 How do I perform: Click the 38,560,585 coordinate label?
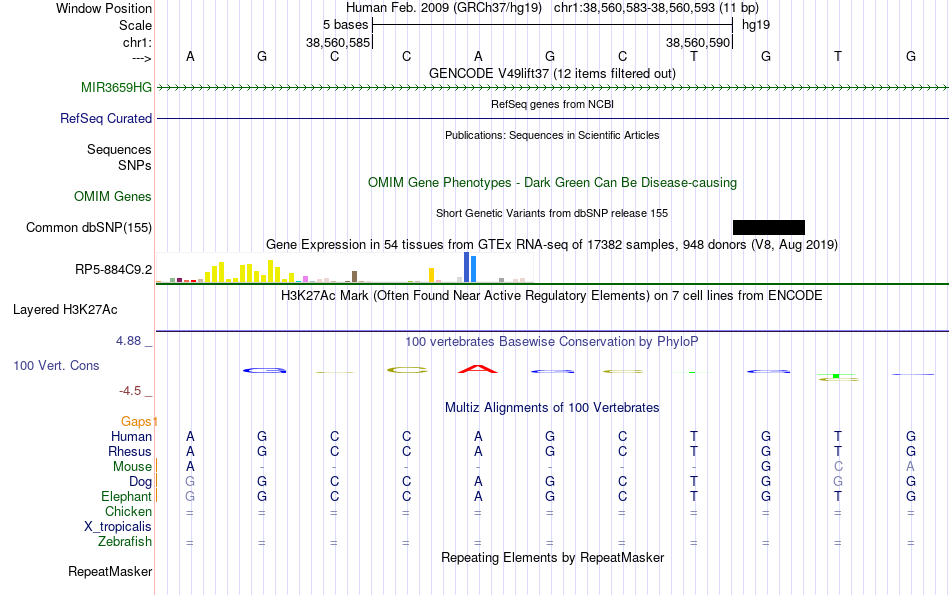click(337, 43)
